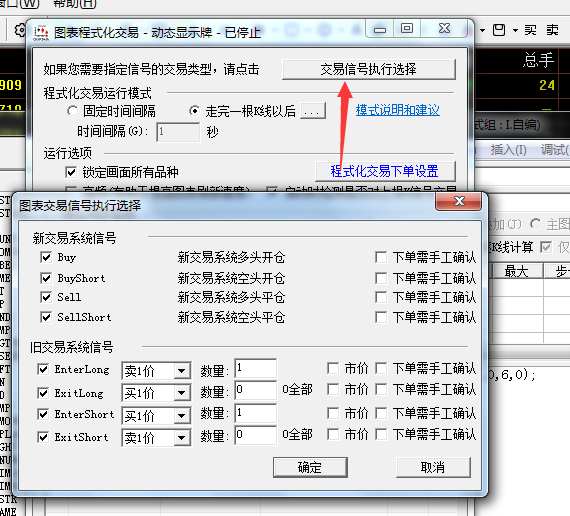
Task: Expand the EnterLong price dropdown
Action: (181, 371)
